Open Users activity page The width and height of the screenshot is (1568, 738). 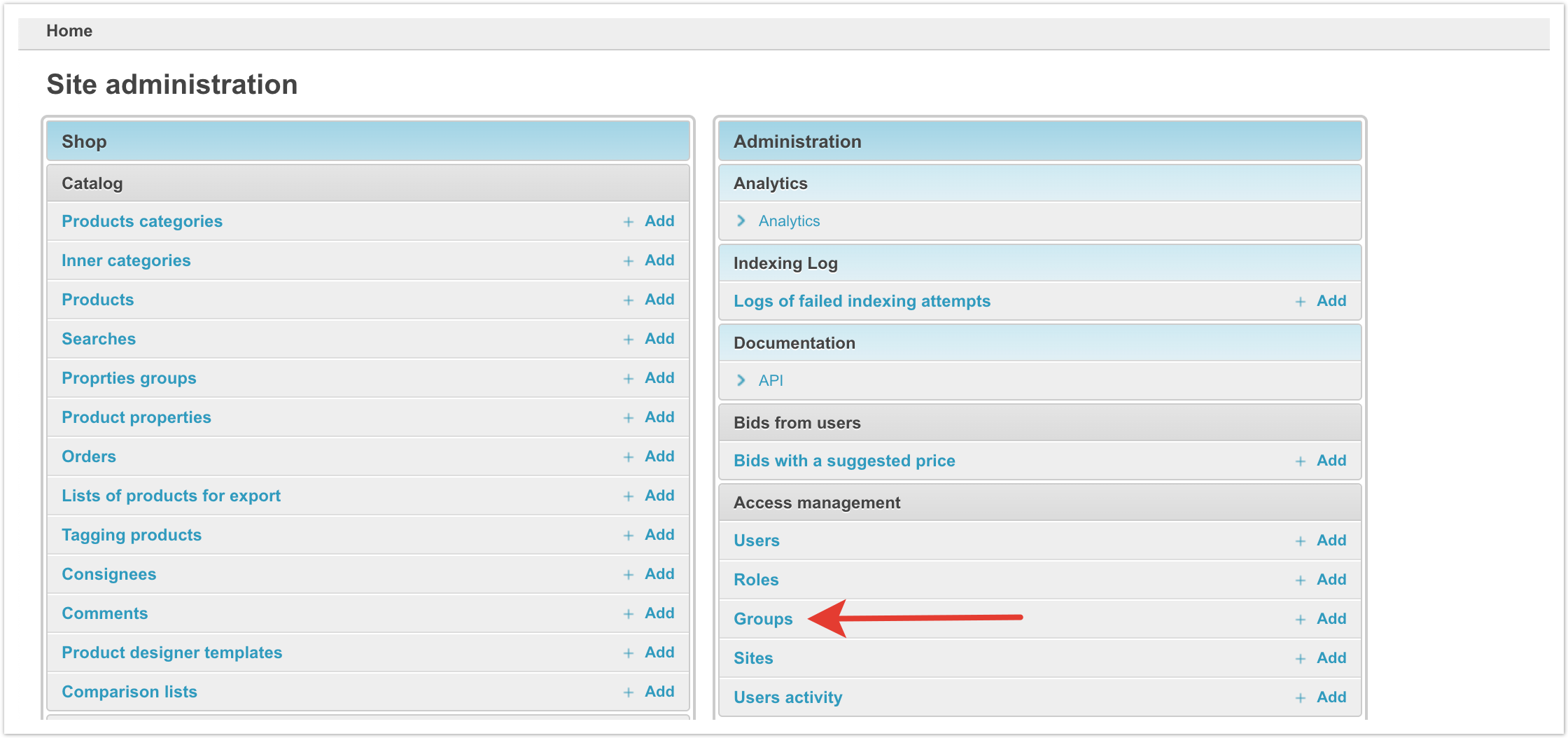[x=787, y=697]
